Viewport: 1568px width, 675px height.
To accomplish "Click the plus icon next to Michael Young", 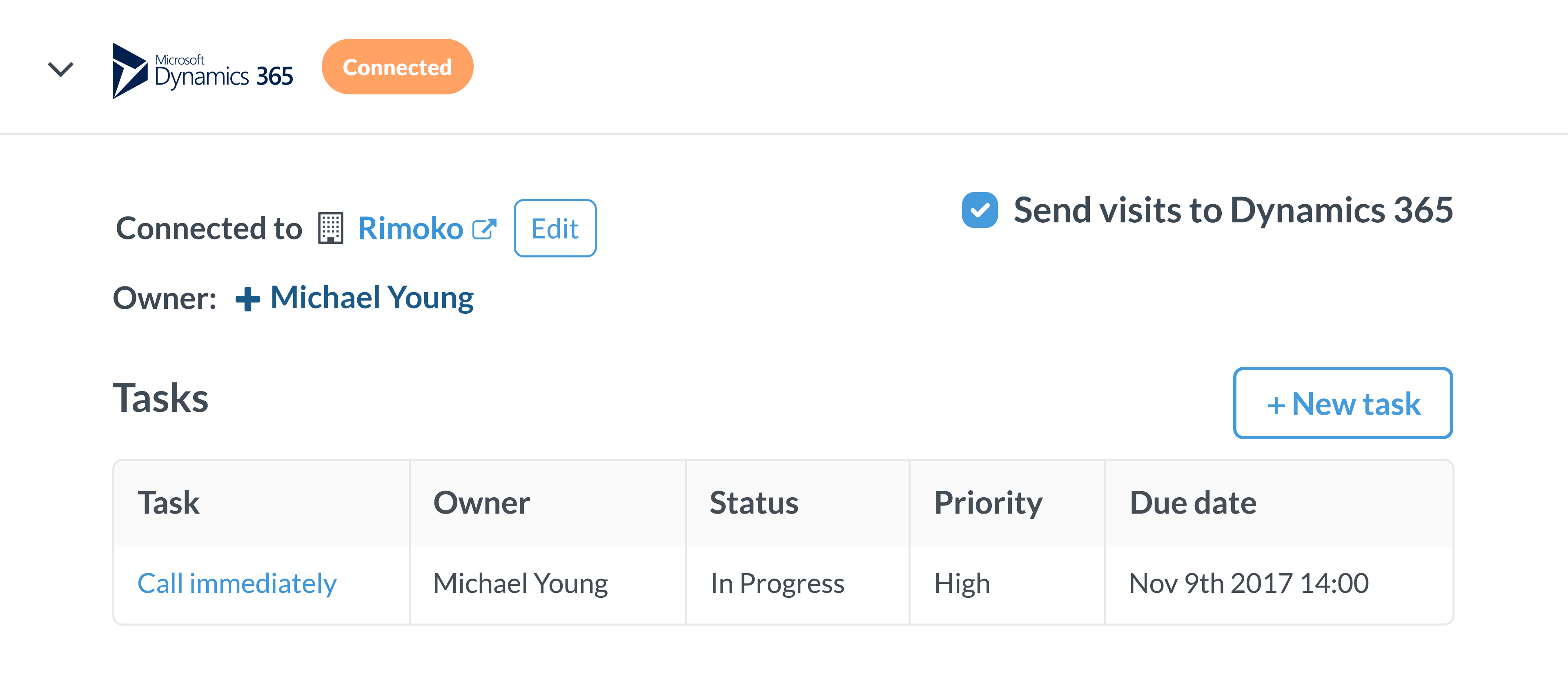I will pyautogui.click(x=248, y=299).
